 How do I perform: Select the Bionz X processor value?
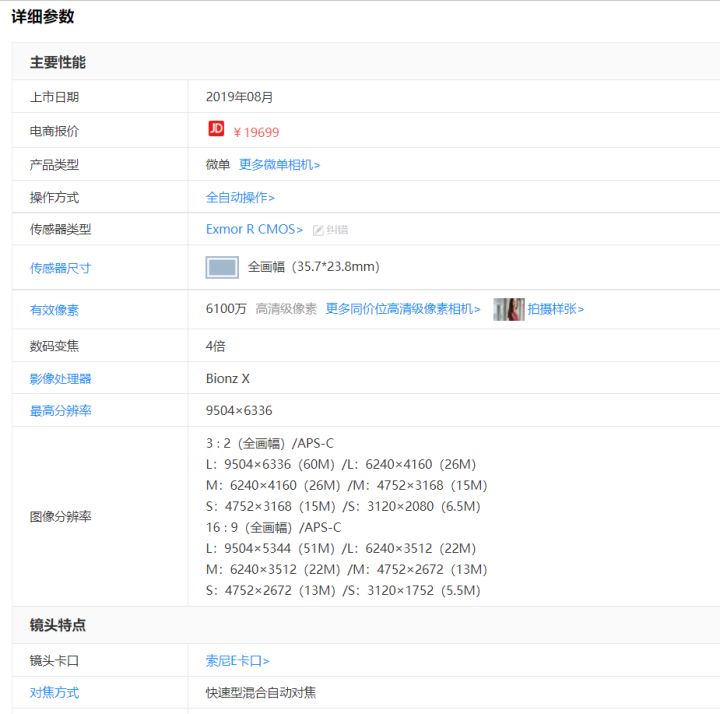[228, 379]
